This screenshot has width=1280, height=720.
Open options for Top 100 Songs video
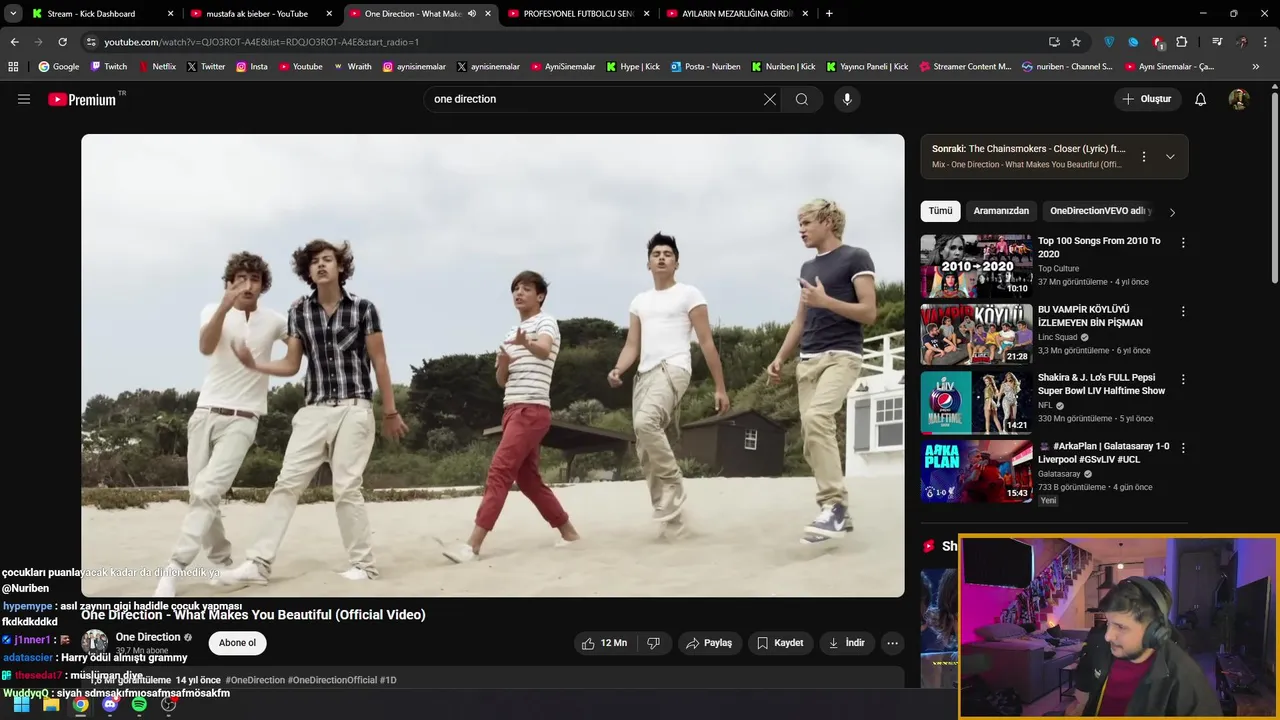click(x=1183, y=243)
